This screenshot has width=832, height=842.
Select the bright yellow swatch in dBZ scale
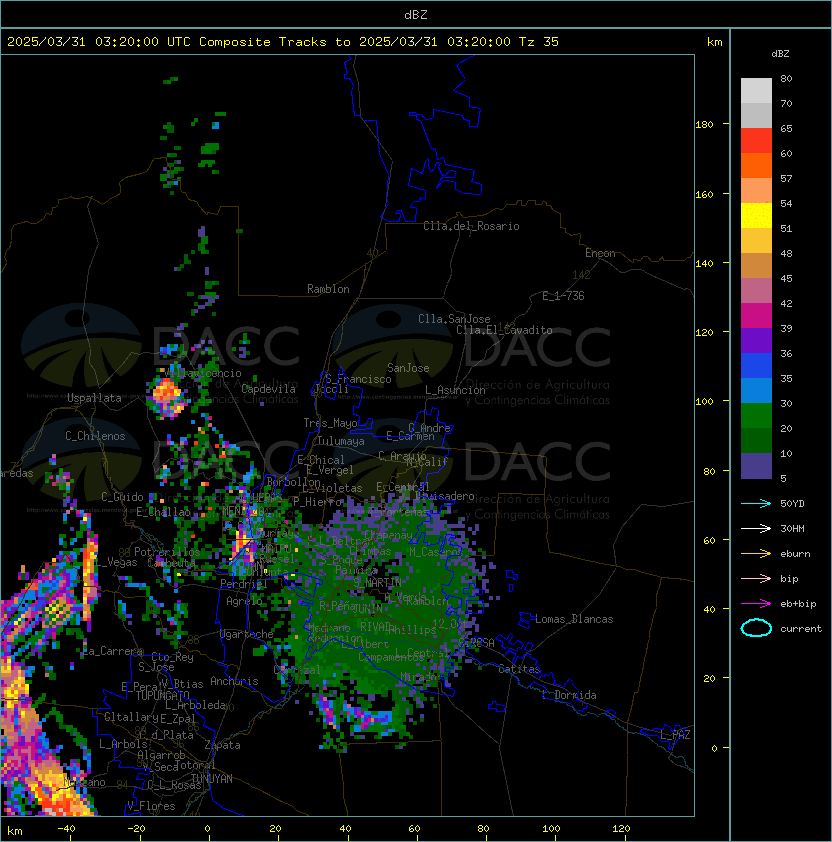tap(756, 216)
